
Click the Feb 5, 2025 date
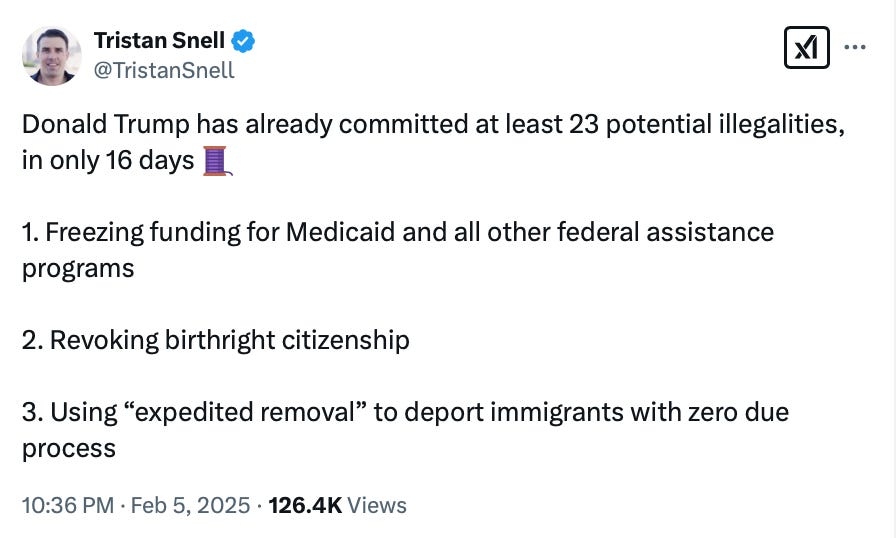(190, 505)
